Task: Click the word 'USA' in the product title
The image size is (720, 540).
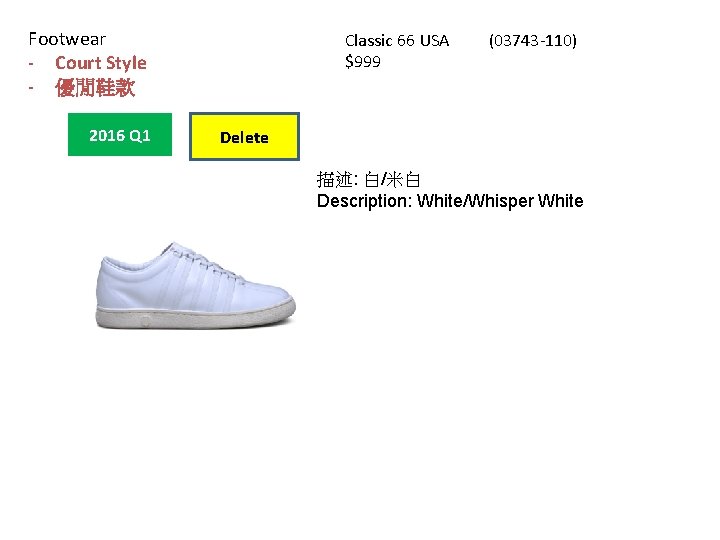Action: coord(434,40)
